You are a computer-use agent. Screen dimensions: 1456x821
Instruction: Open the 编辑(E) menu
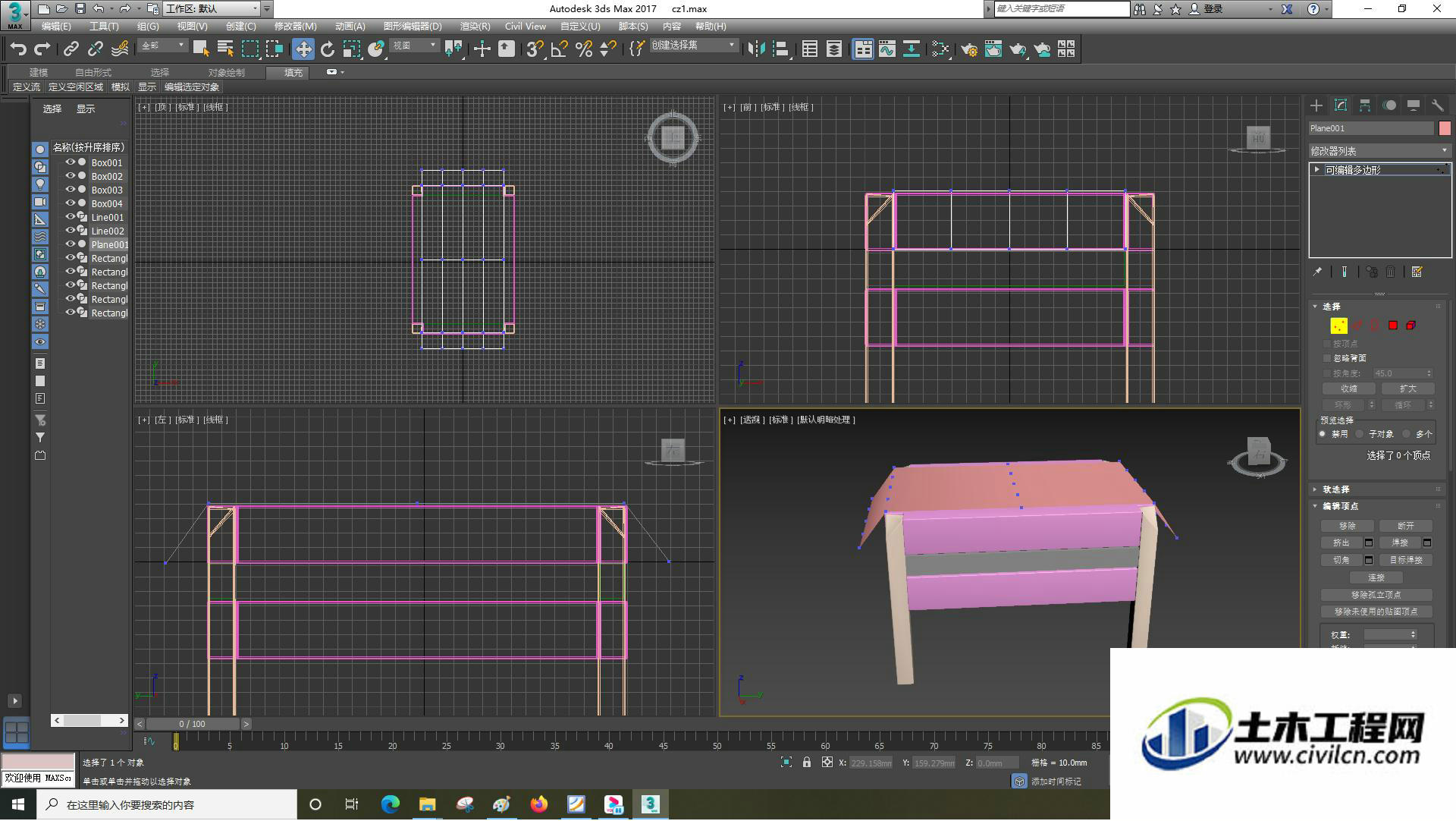[56, 26]
